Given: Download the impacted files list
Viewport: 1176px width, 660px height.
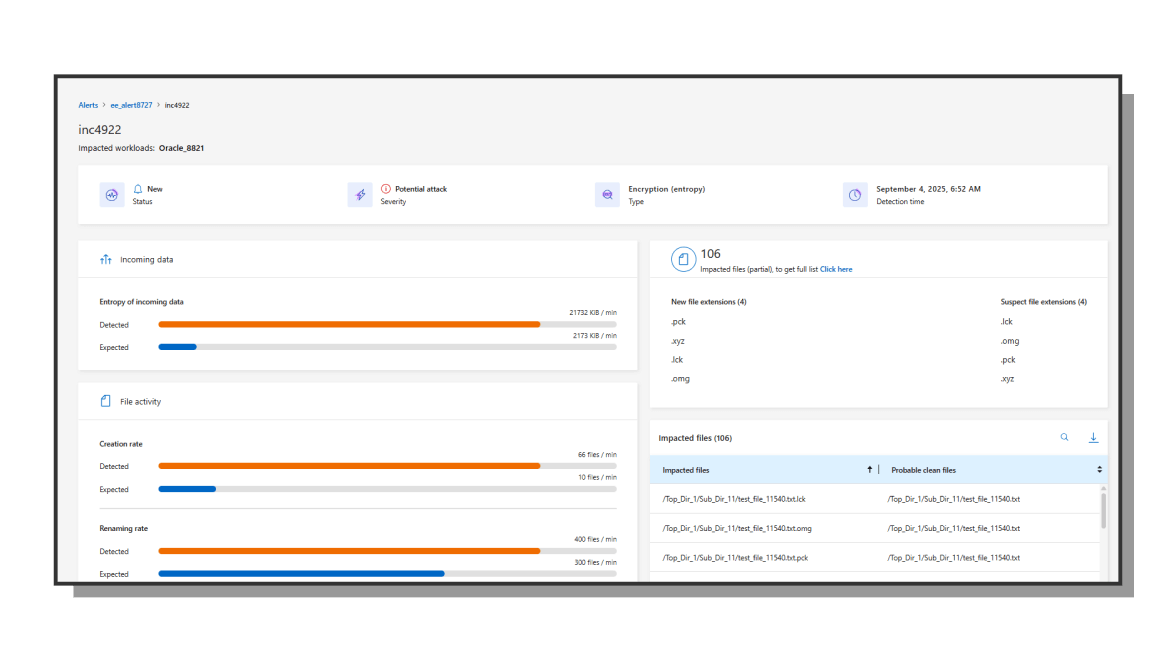Looking at the screenshot, I should pos(1093,438).
